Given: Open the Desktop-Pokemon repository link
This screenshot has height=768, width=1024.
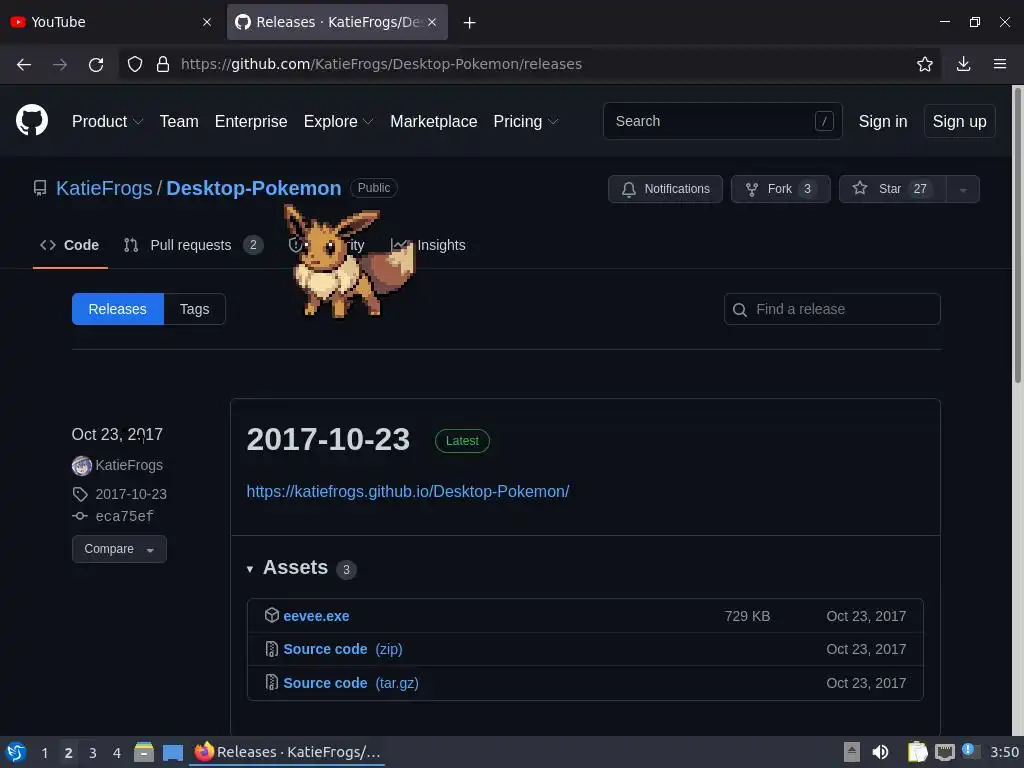Looking at the screenshot, I should [253, 188].
